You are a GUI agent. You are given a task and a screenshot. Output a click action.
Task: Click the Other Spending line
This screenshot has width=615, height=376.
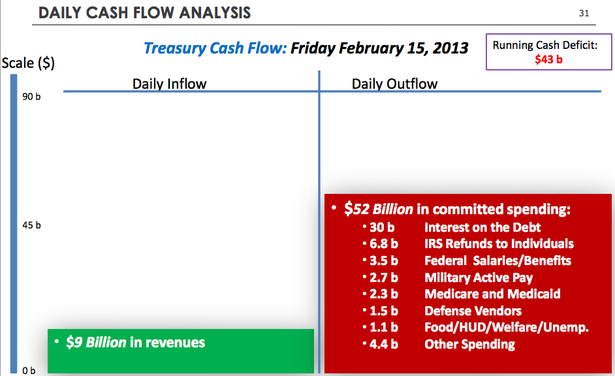coord(442,344)
